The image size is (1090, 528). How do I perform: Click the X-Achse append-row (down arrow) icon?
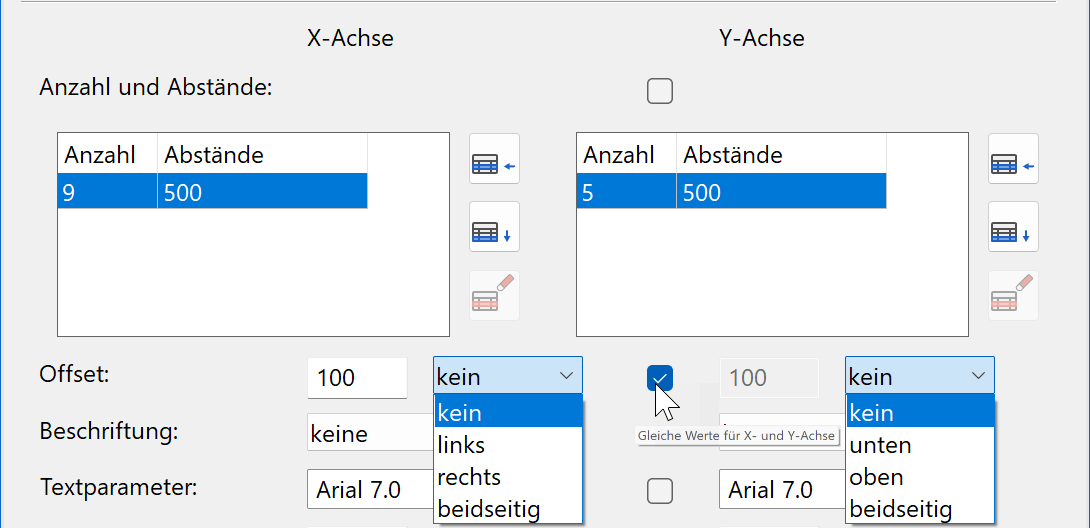click(494, 228)
